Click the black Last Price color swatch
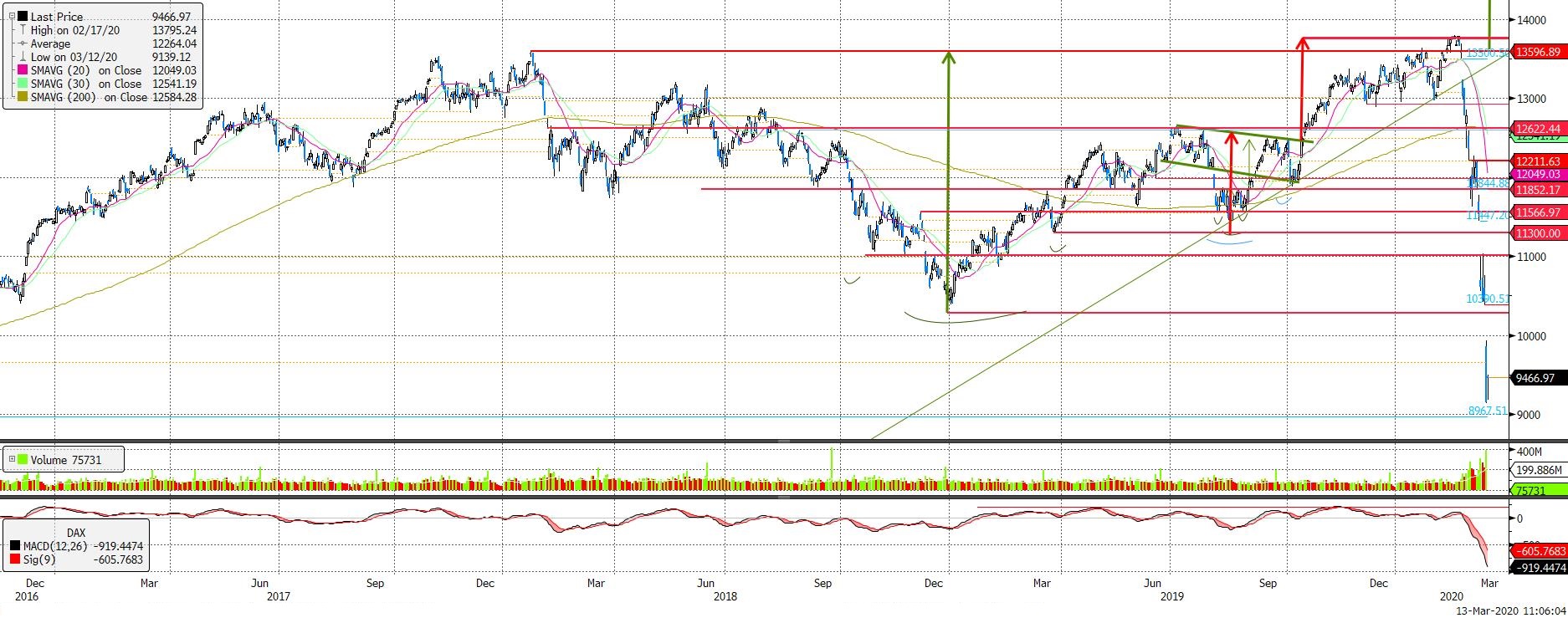The width and height of the screenshot is (1568, 618). 23,17
